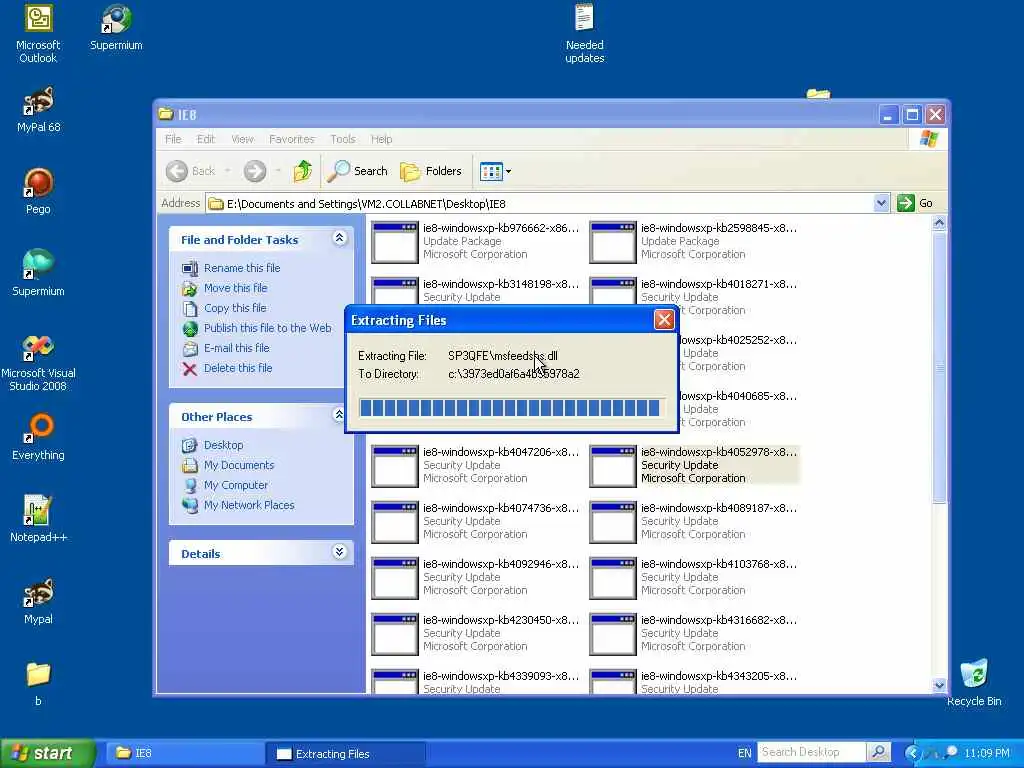Open the Needed updates text file
The image size is (1024, 768).
[x=584, y=34]
